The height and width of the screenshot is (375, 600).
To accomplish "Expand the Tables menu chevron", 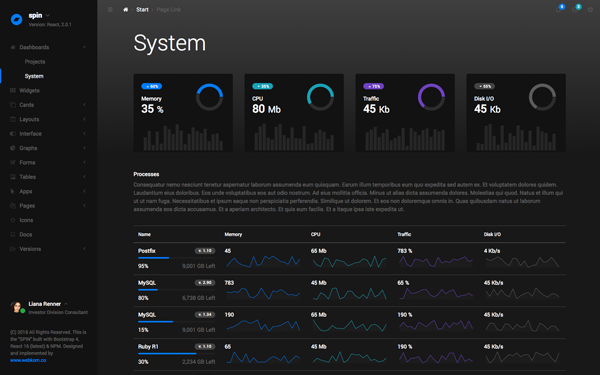I will 84,177.
